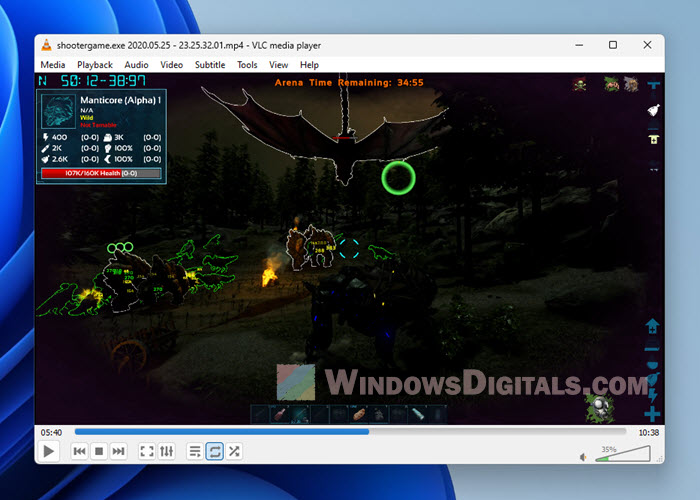
Task: Open the Help menu
Action: click(x=309, y=65)
